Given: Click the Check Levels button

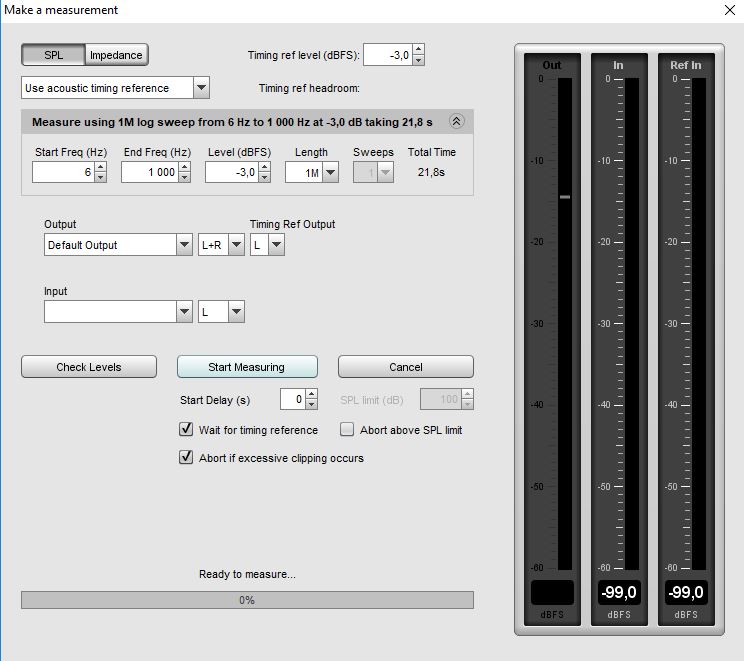Looking at the screenshot, I should (89, 367).
